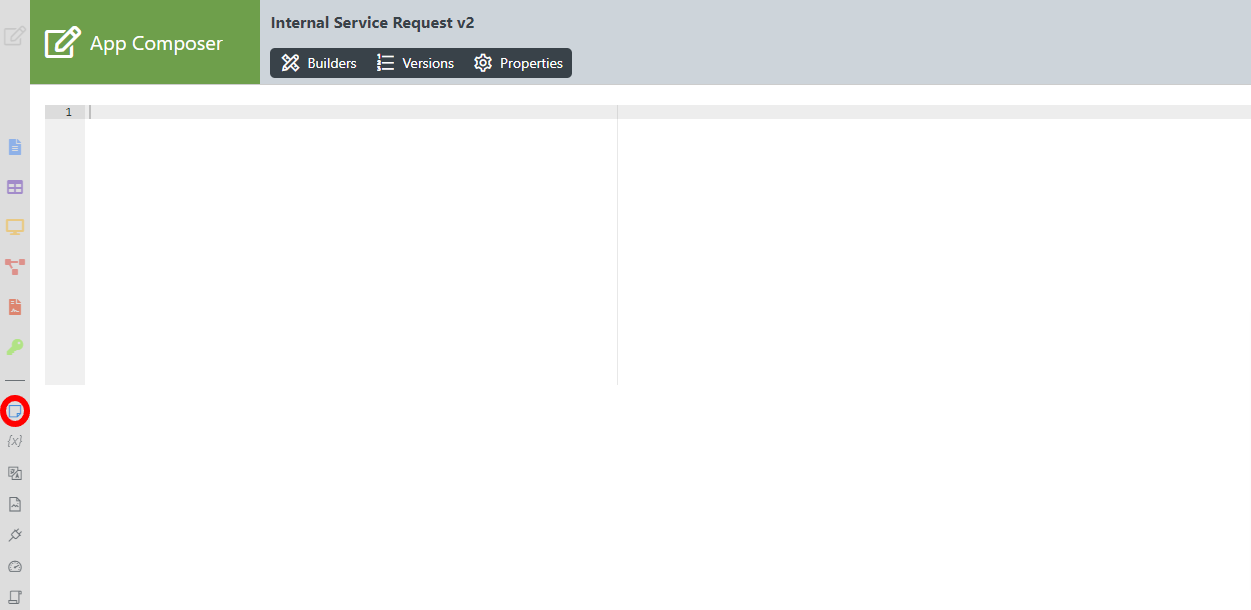Click the Internal Service Request v2 title
This screenshot has width=1251, height=610.
(x=373, y=23)
